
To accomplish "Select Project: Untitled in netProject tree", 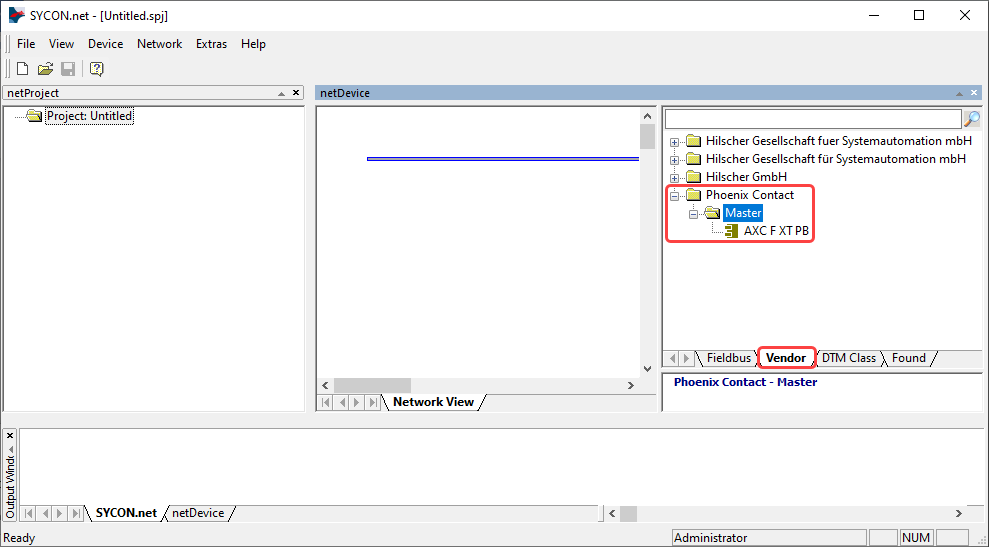I will pos(90,116).
